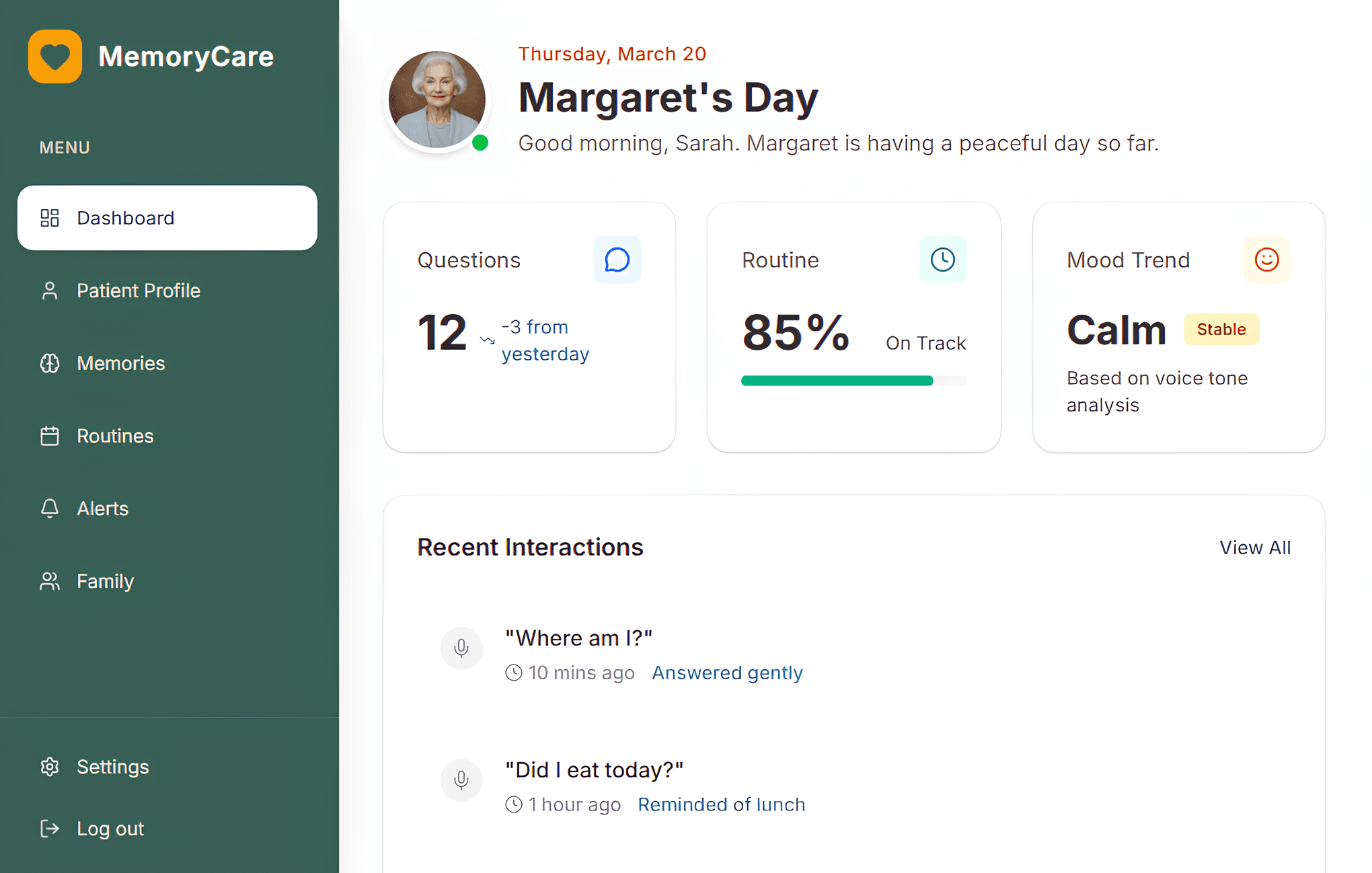This screenshot has width=1372, height=873.
Task: Open the Routines section
Action: pos(115,436)
